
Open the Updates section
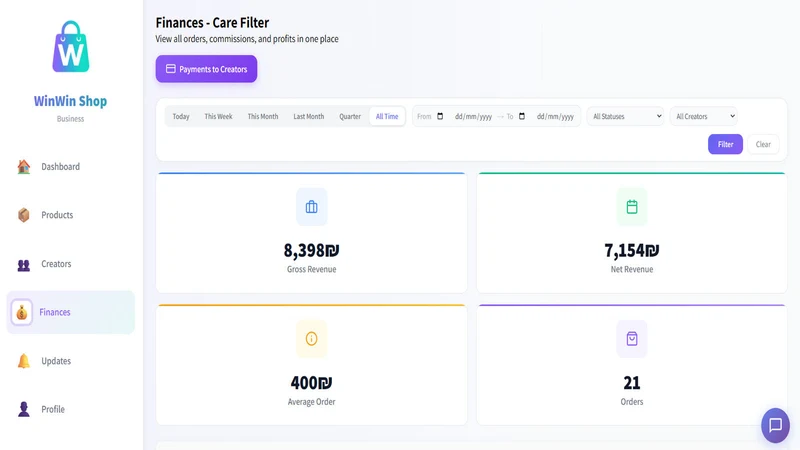pyautogui.click(x=70, y=361)
